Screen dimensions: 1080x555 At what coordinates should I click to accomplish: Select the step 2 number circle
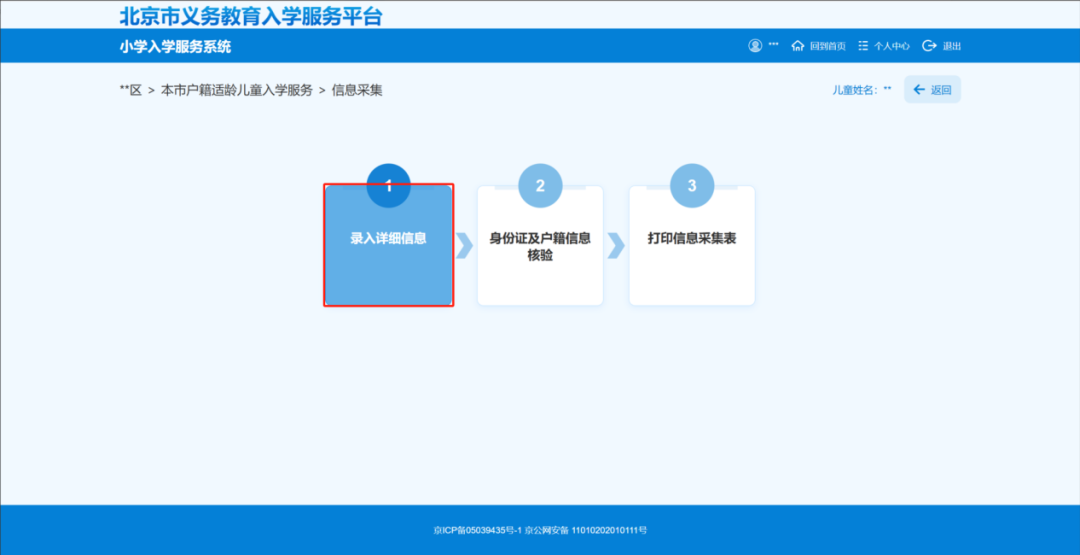click(x=540, y=185)
